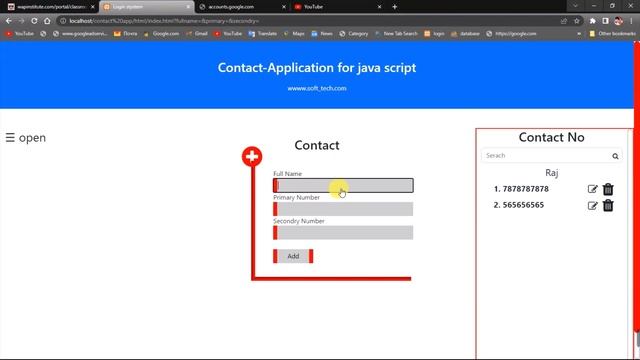Delete the number 7878787878
The image size is (640, 360).
tap(608, 189)
